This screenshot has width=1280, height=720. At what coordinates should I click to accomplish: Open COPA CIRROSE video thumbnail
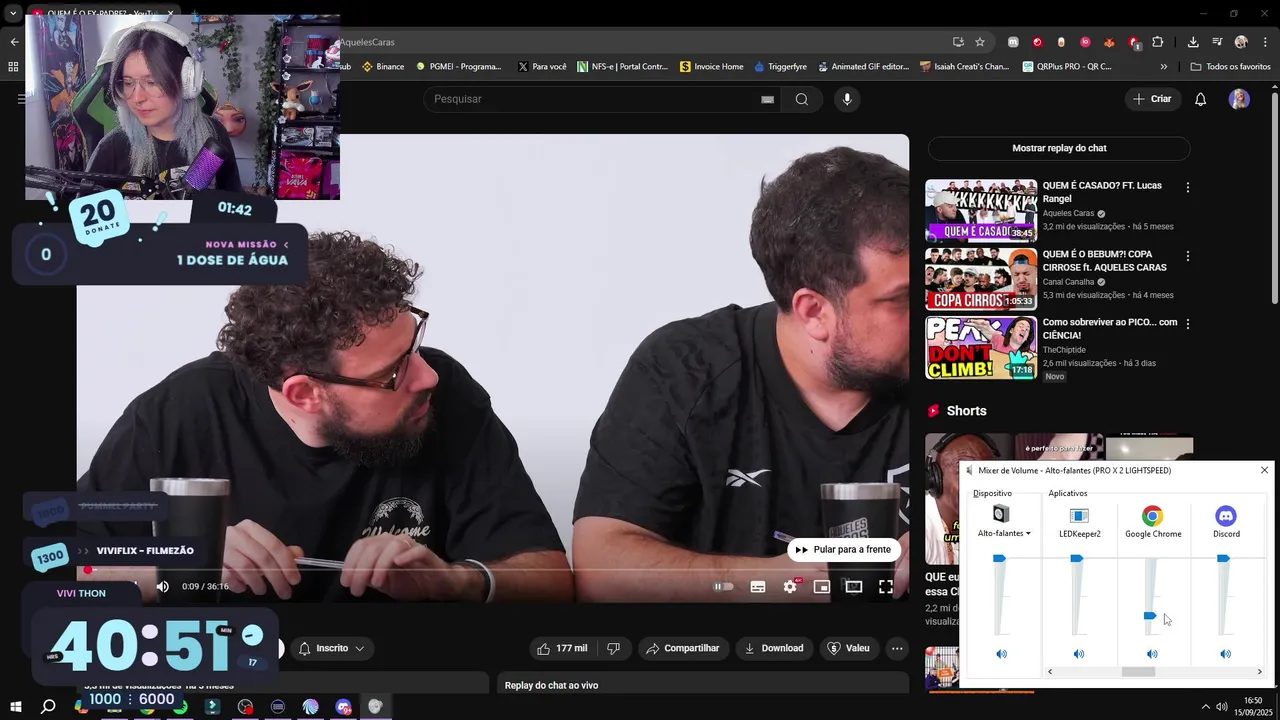click(981, 279)
